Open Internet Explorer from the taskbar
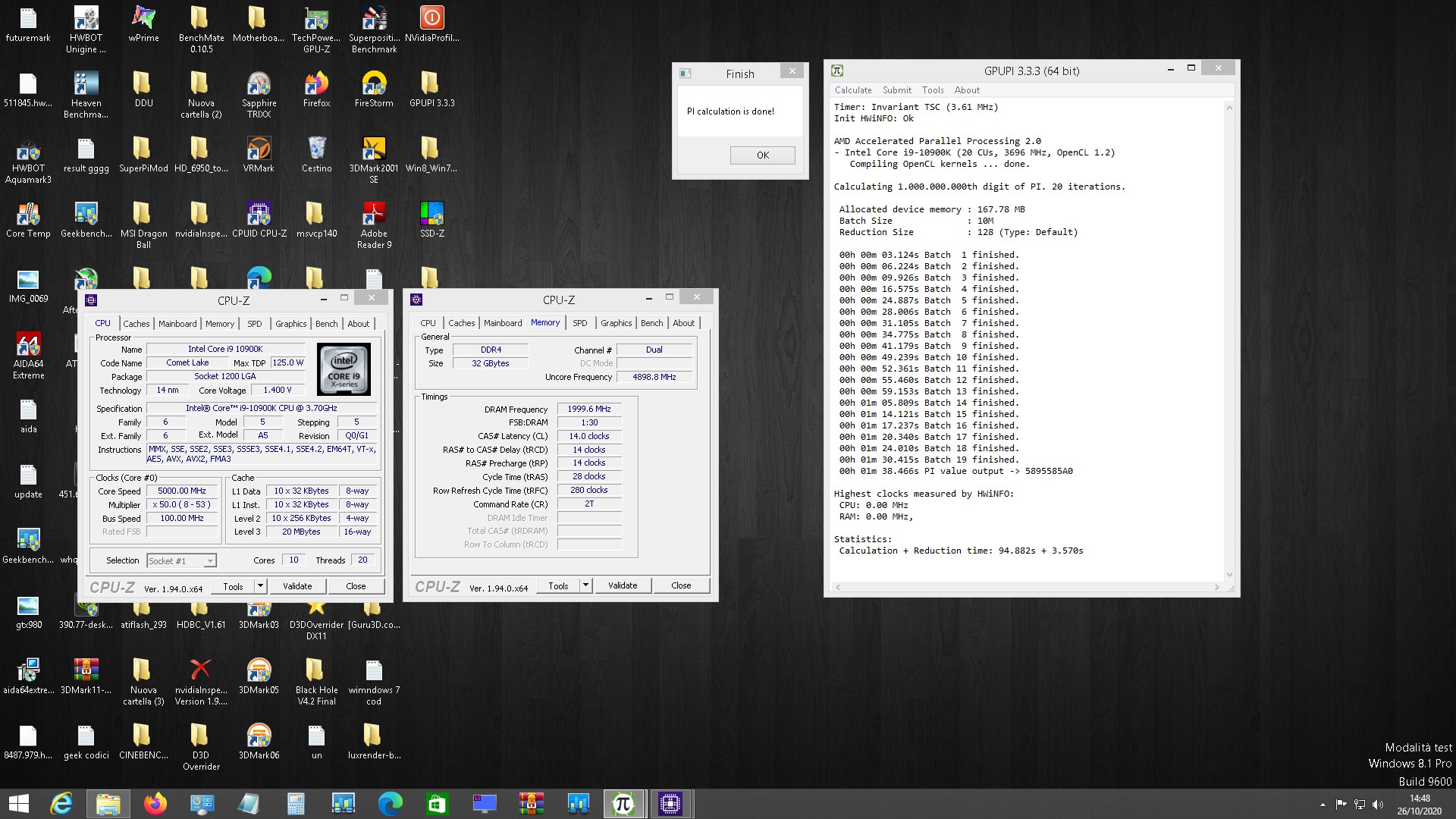Screen dimensions: 1456x819 (61, 804)
